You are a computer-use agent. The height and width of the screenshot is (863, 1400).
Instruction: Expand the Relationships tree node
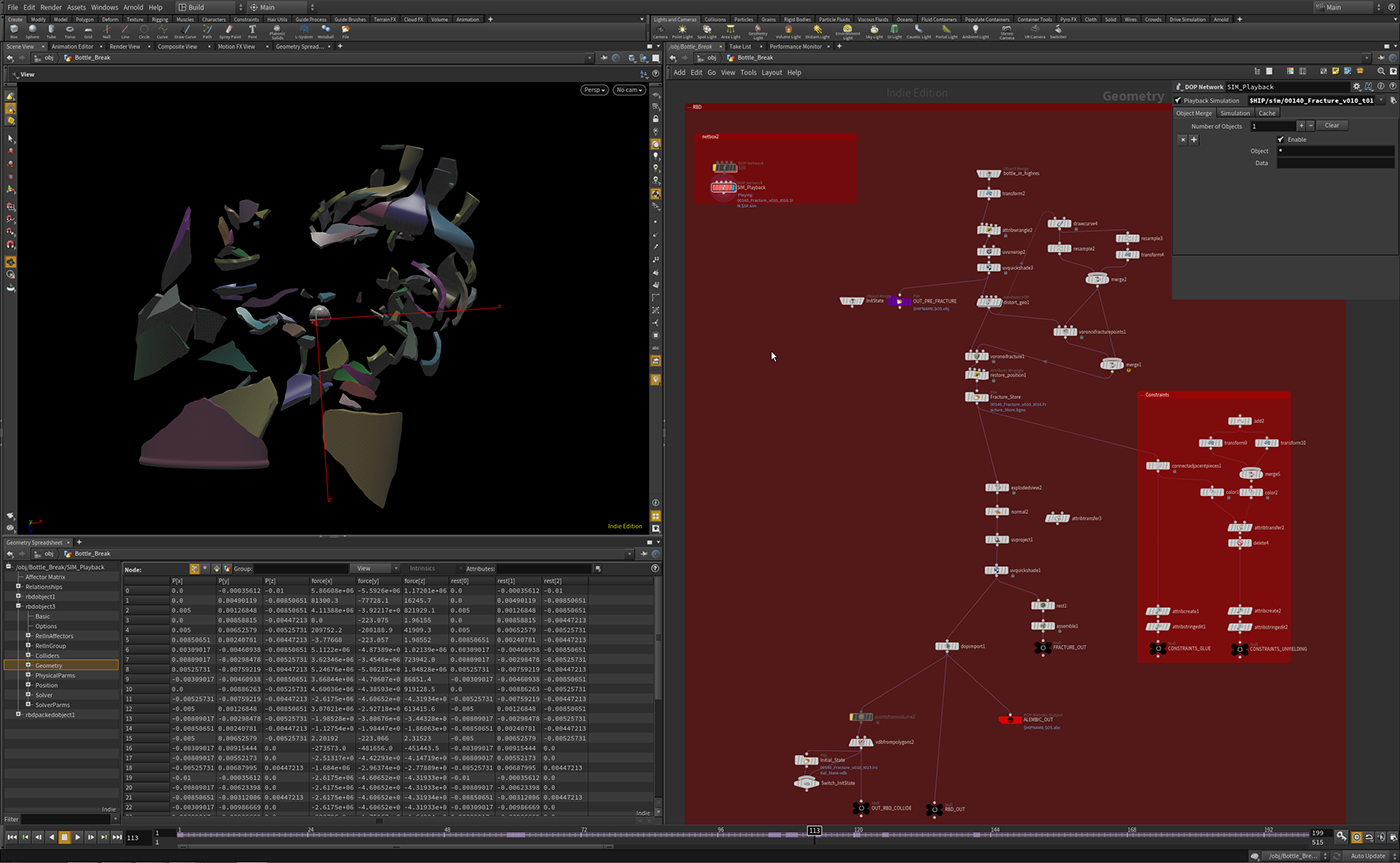click(x=18, y=587)
